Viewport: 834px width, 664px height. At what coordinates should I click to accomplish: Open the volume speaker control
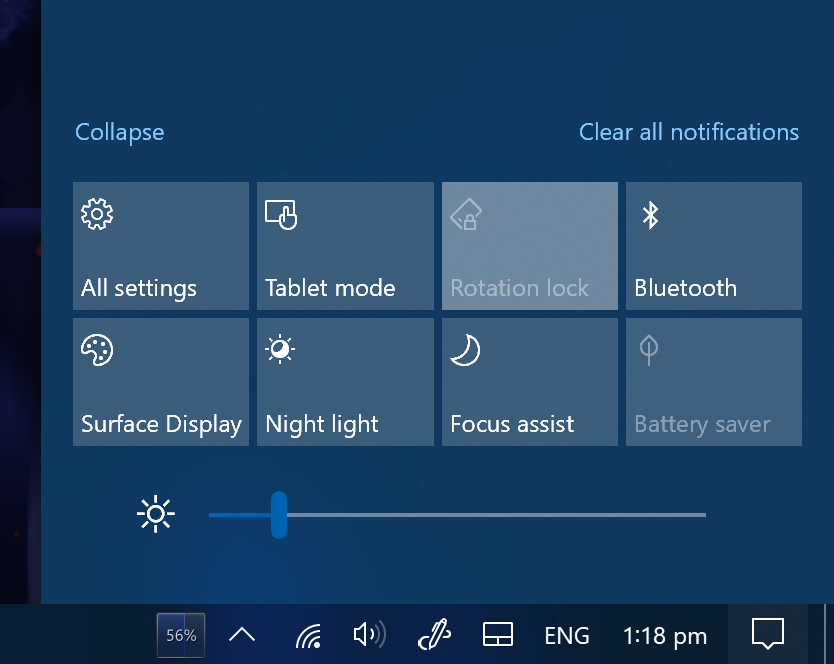pyautogui.click(x=369, y=635)
